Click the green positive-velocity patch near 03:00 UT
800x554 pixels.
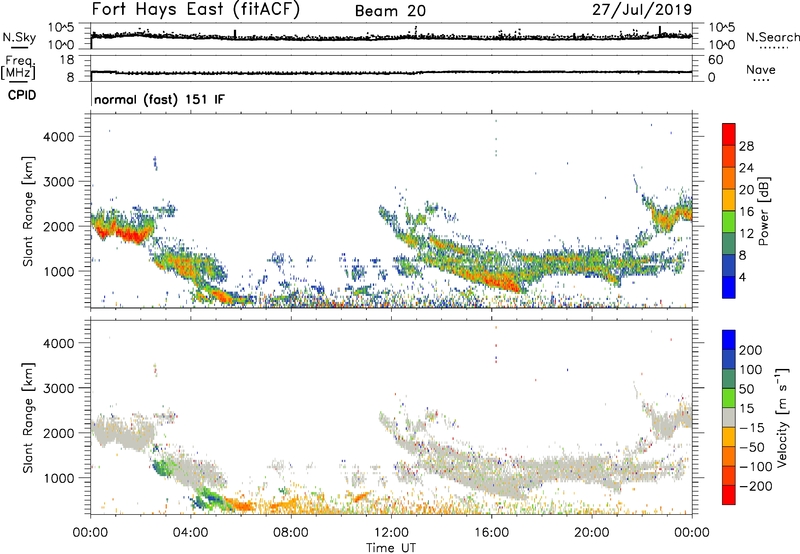(162, 467)
